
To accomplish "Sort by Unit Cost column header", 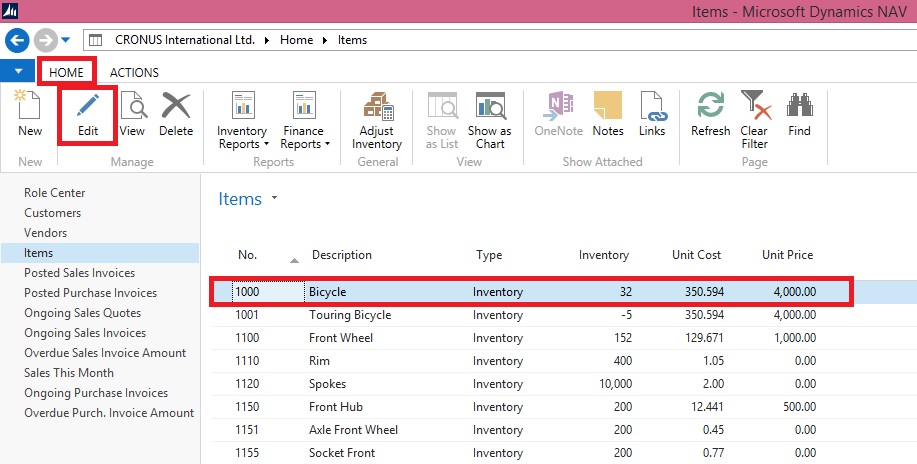I will [696, 255].
